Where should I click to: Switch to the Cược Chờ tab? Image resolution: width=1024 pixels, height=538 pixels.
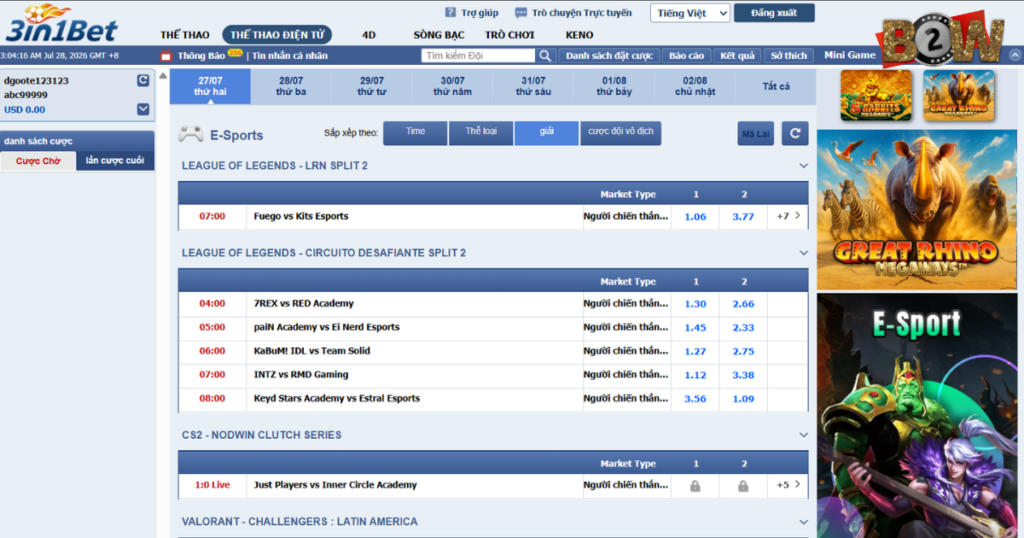39,161
